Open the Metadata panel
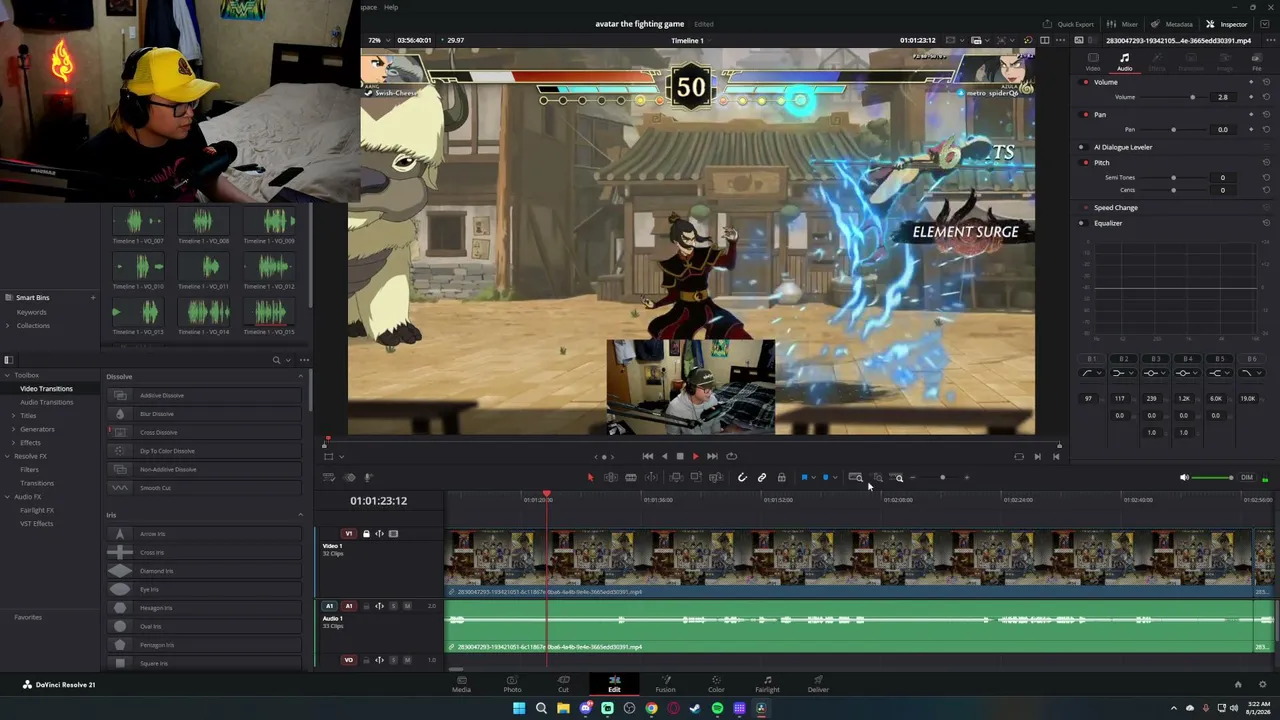Screen dimensions: 1280x720 pos(1173,24)
